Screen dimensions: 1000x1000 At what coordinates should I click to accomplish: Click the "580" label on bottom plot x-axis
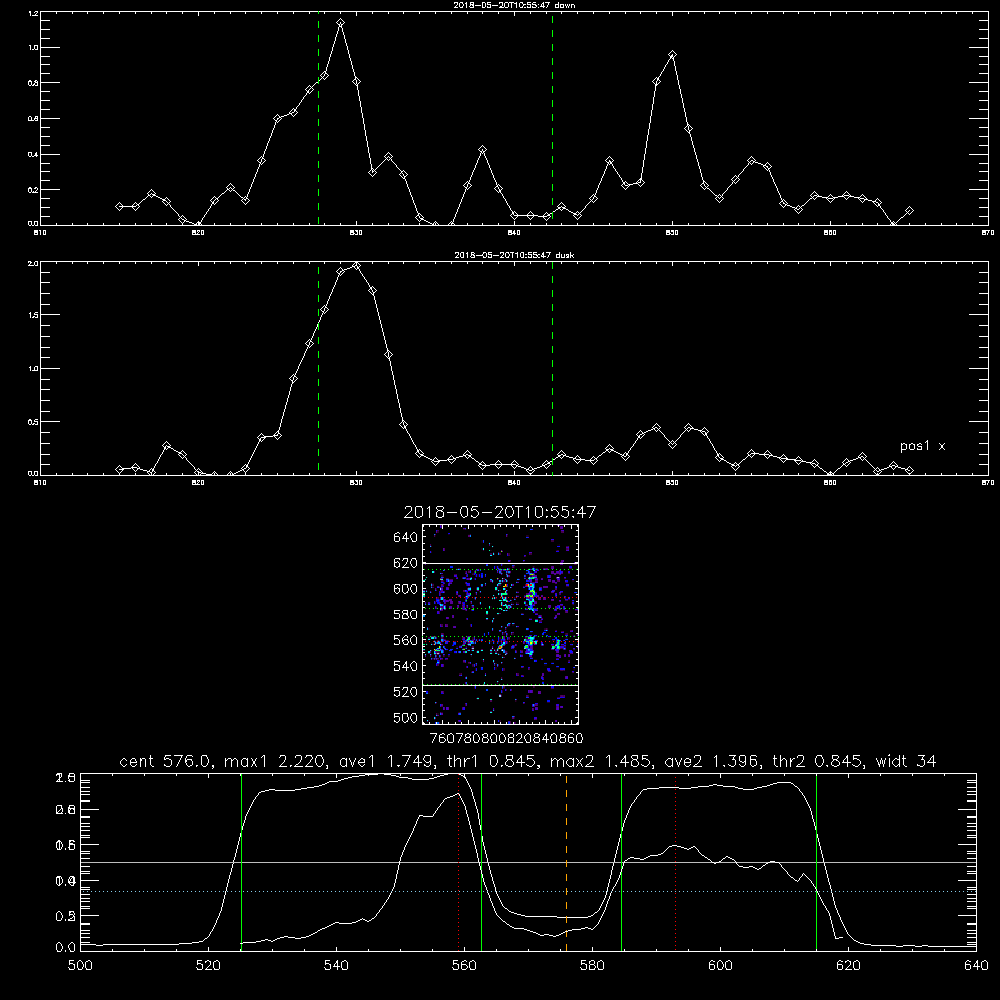(x=592, y=966)
